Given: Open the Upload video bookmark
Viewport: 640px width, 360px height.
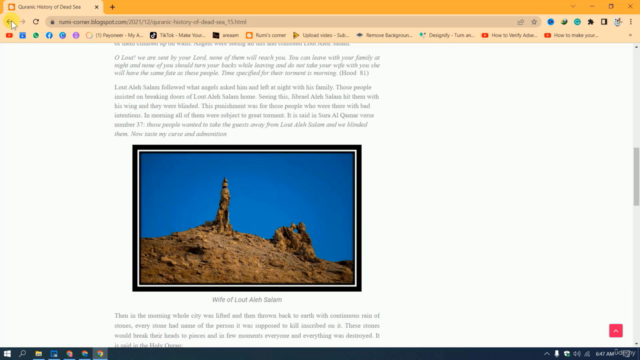Looking at the screenshot, I should click(321, 36).
